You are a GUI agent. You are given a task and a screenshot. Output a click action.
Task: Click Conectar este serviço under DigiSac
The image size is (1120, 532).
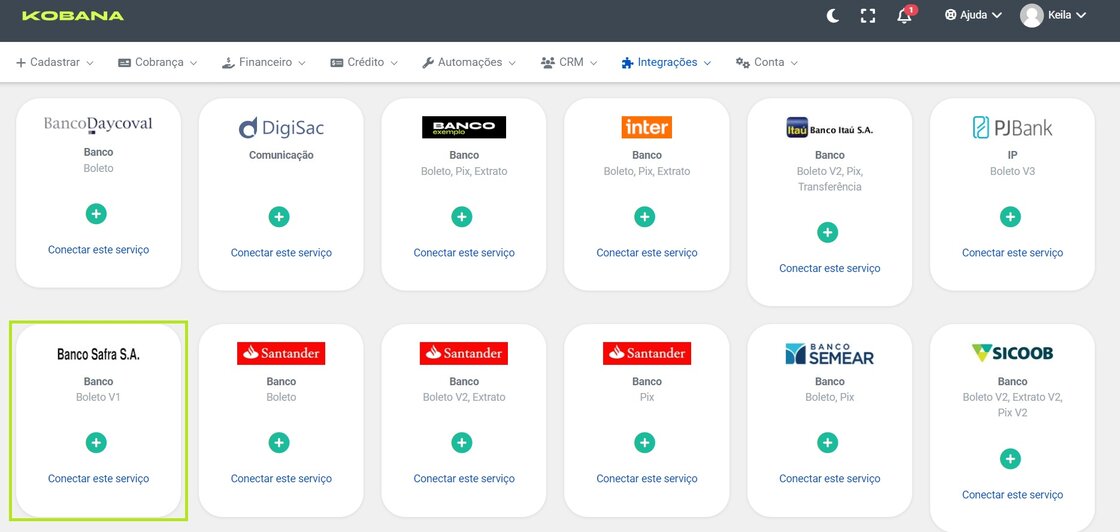tap(281, 253)
